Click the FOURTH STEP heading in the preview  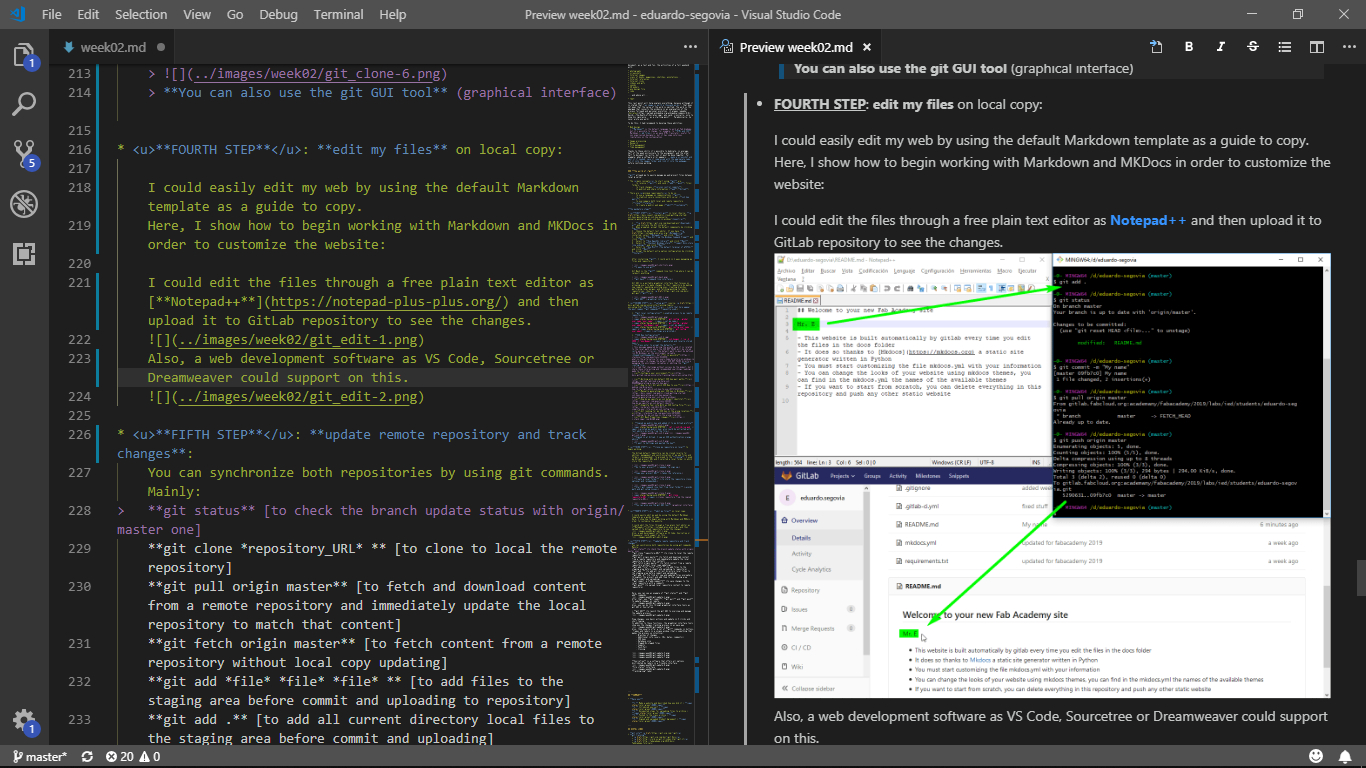coord(820,104)
